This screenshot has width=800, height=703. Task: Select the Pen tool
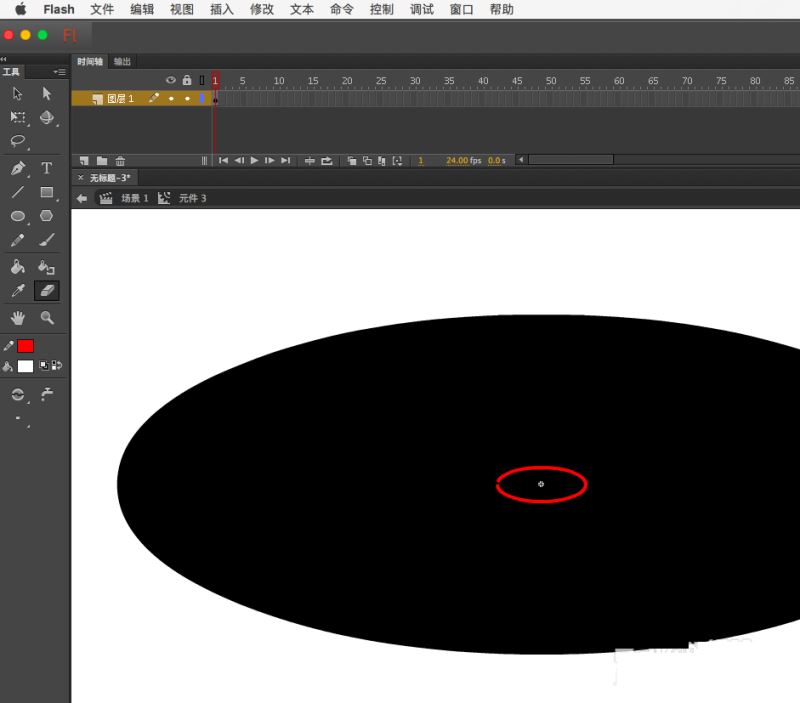point(18,168)
